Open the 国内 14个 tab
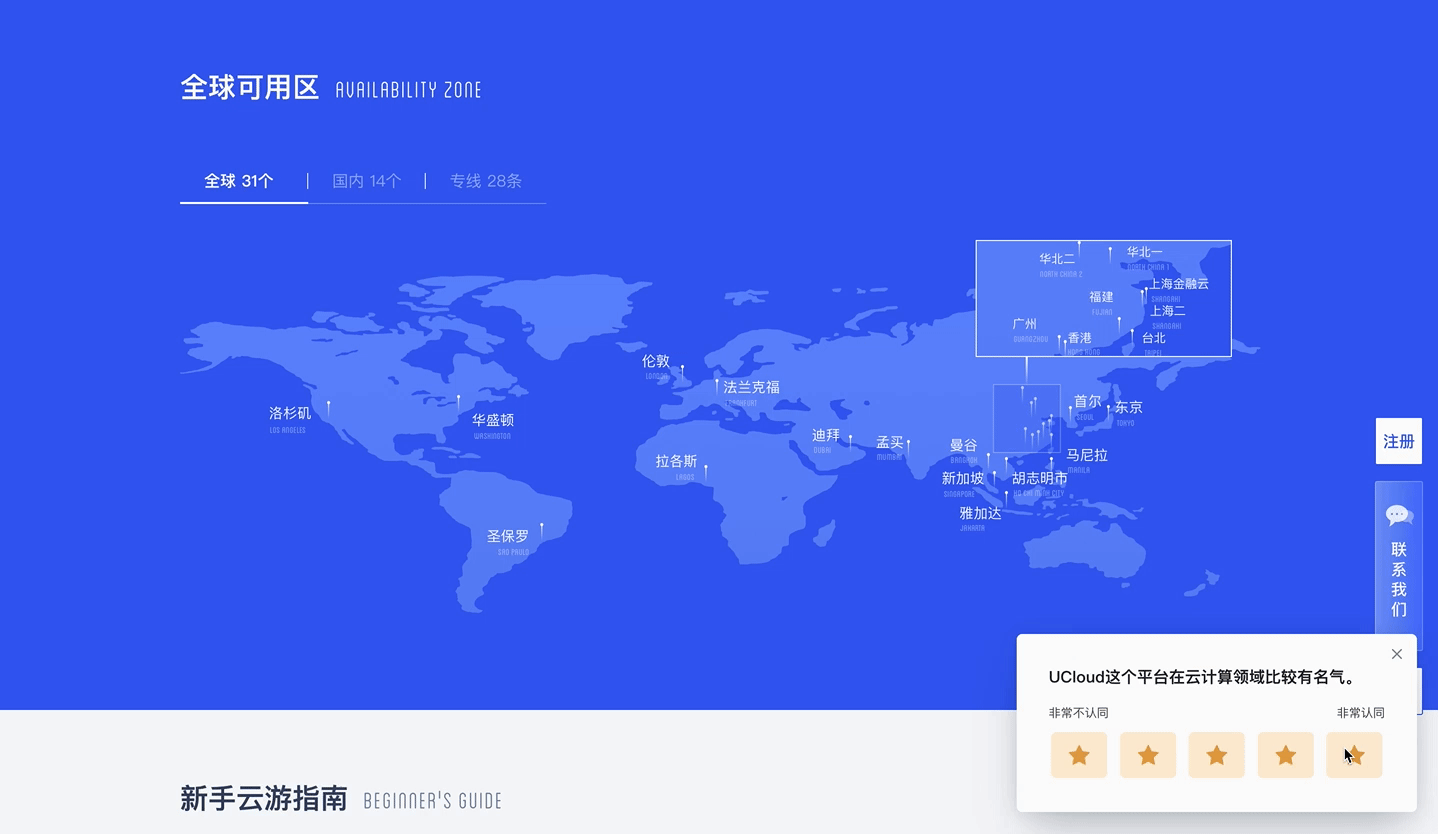 [x=366, y=181]
